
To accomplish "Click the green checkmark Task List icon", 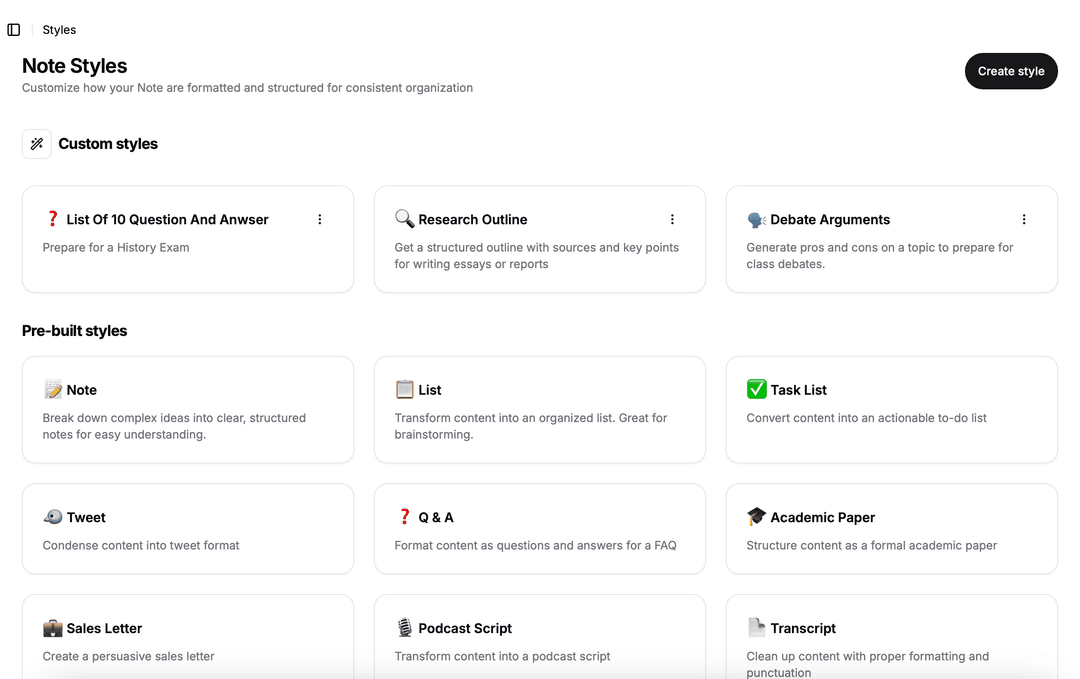I will point(756,390).
